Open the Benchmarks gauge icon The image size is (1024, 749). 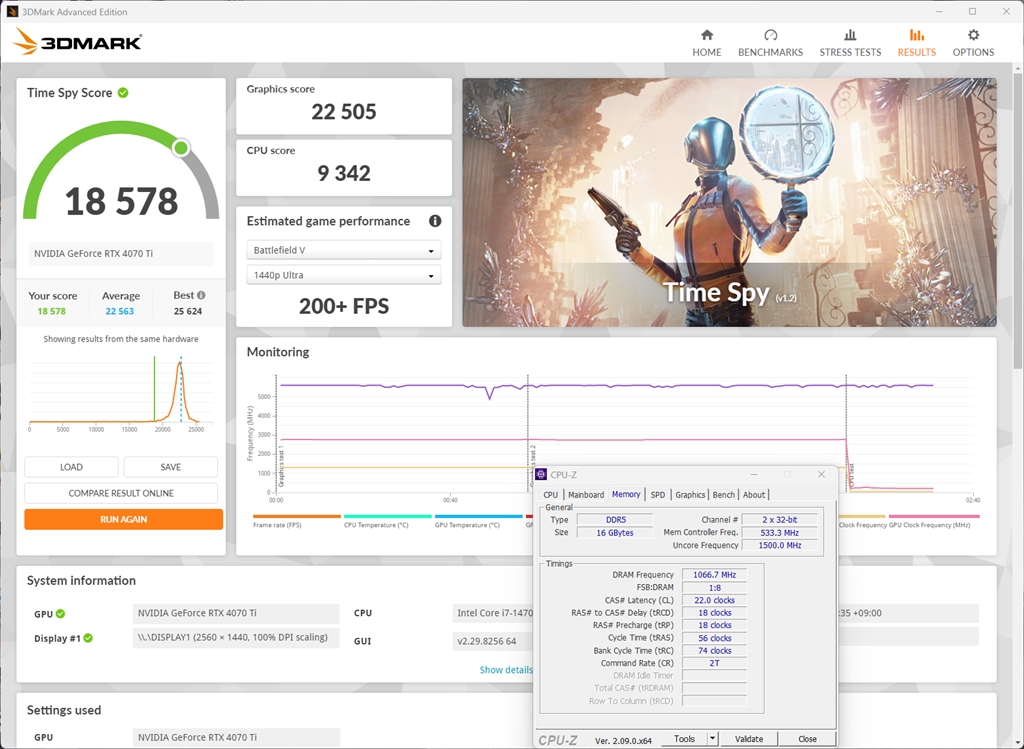[771, 35]
